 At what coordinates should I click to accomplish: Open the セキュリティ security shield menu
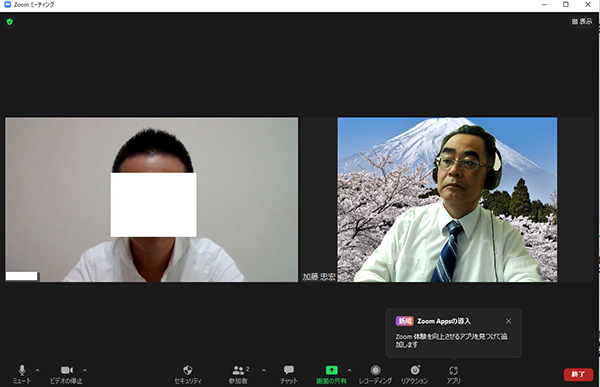point(188,374)
